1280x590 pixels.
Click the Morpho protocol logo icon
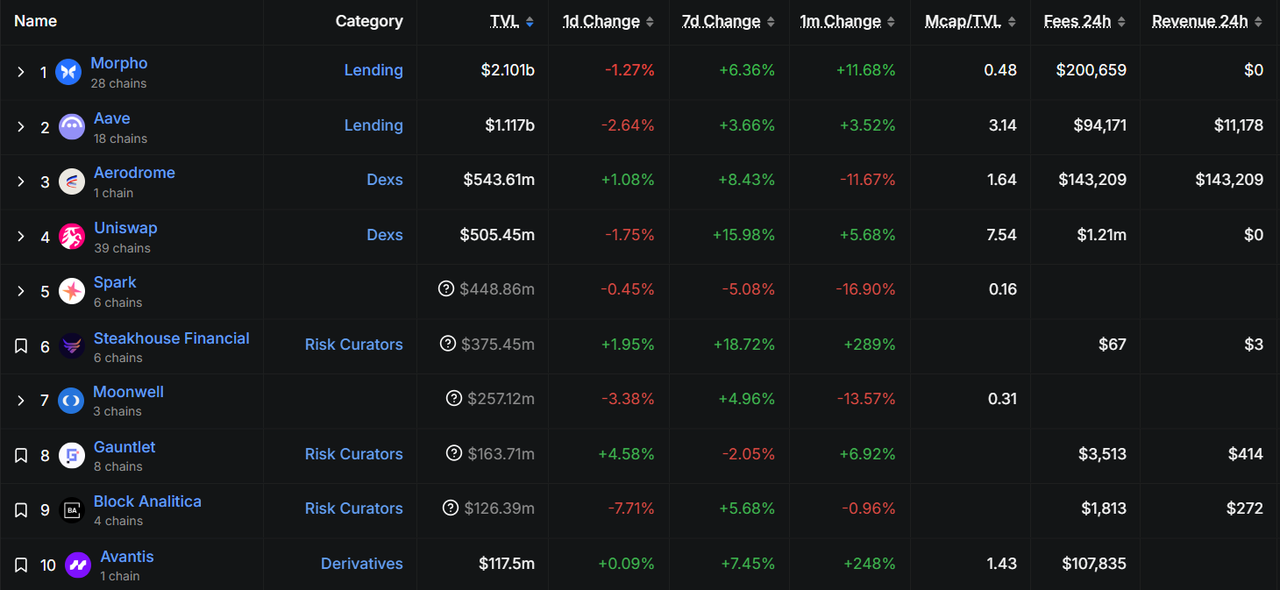[x=69, y=71]
